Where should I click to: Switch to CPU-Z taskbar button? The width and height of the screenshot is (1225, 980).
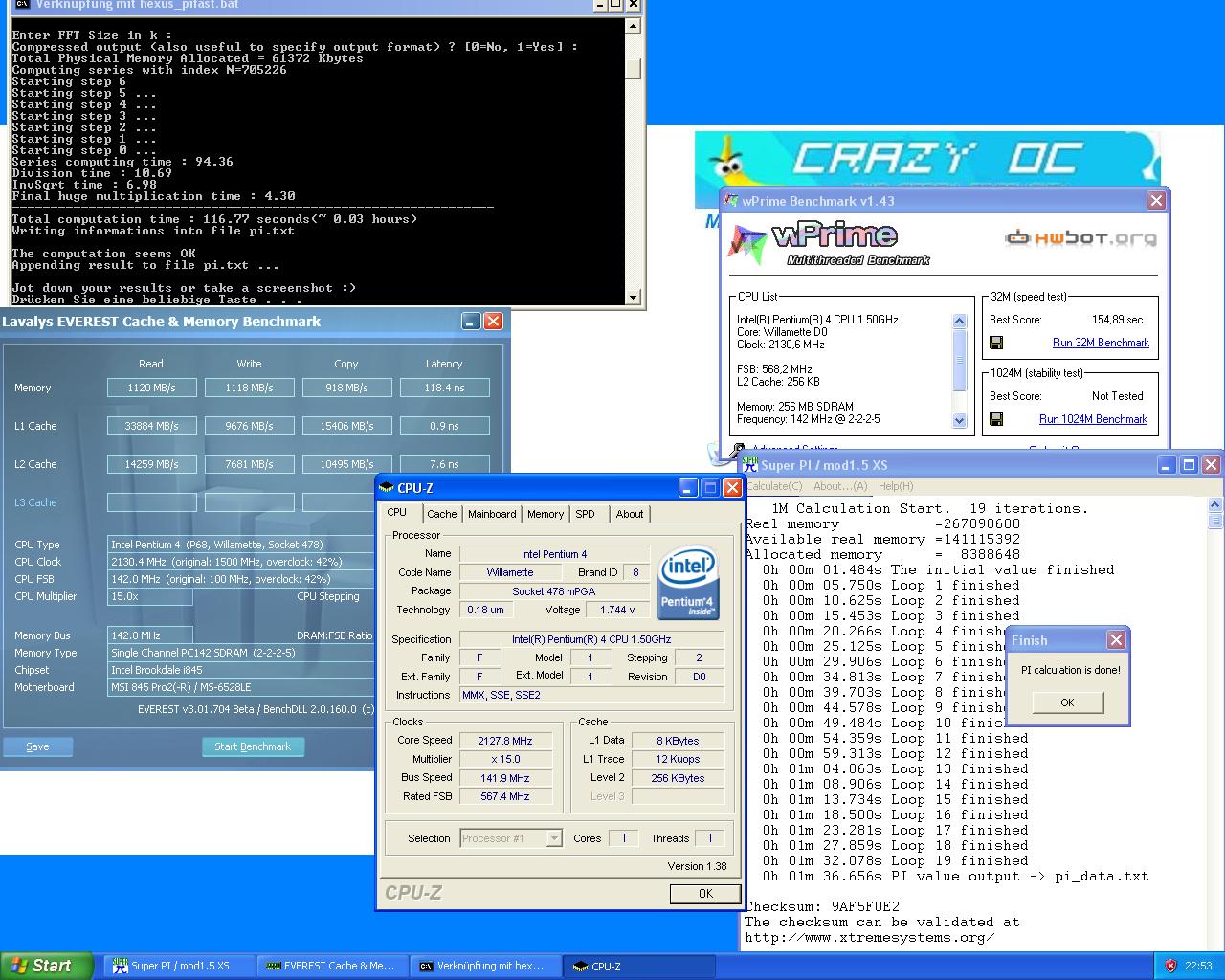tap(638, 966)
